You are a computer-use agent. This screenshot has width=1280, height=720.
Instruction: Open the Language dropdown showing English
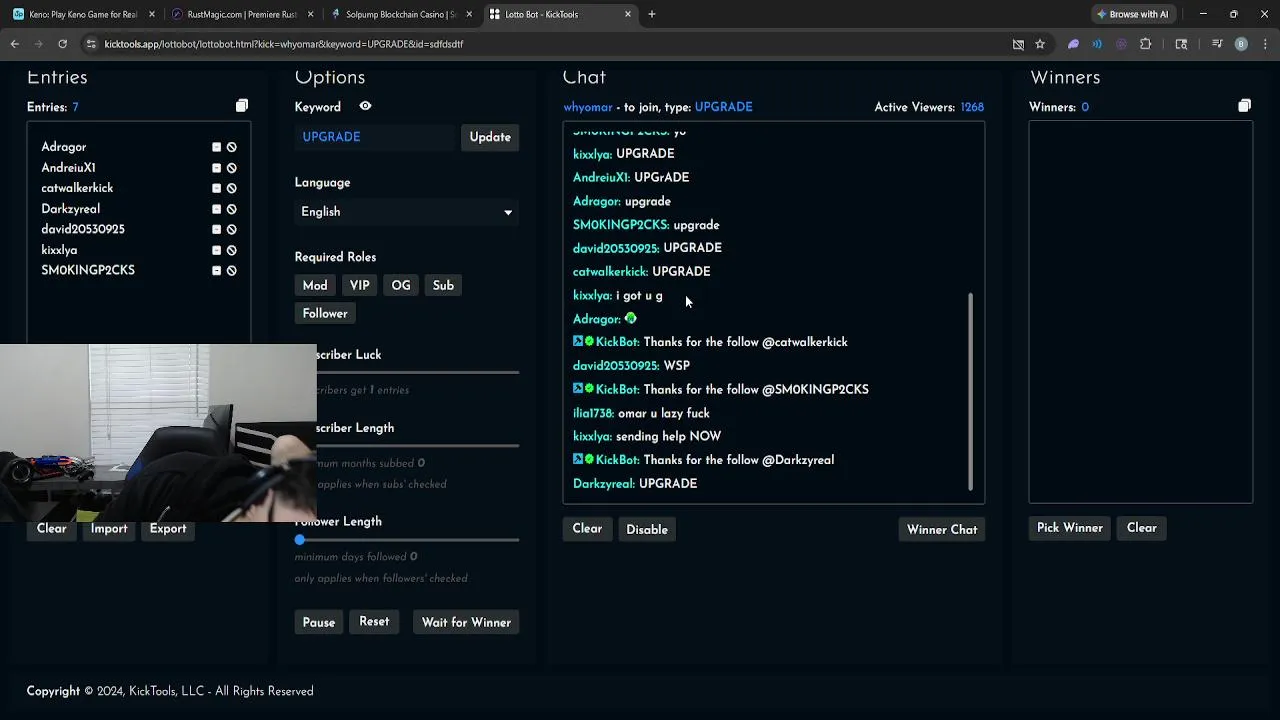[x=406, y=212]
